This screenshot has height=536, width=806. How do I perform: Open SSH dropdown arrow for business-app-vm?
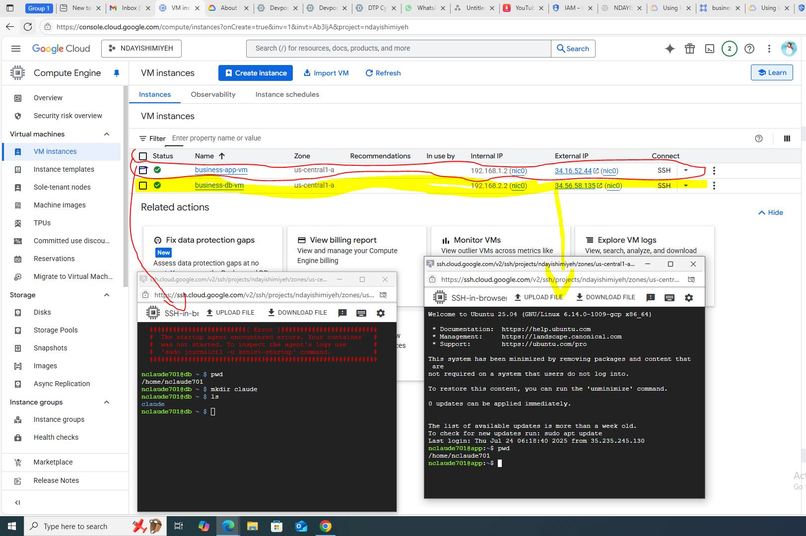point(686,170)
